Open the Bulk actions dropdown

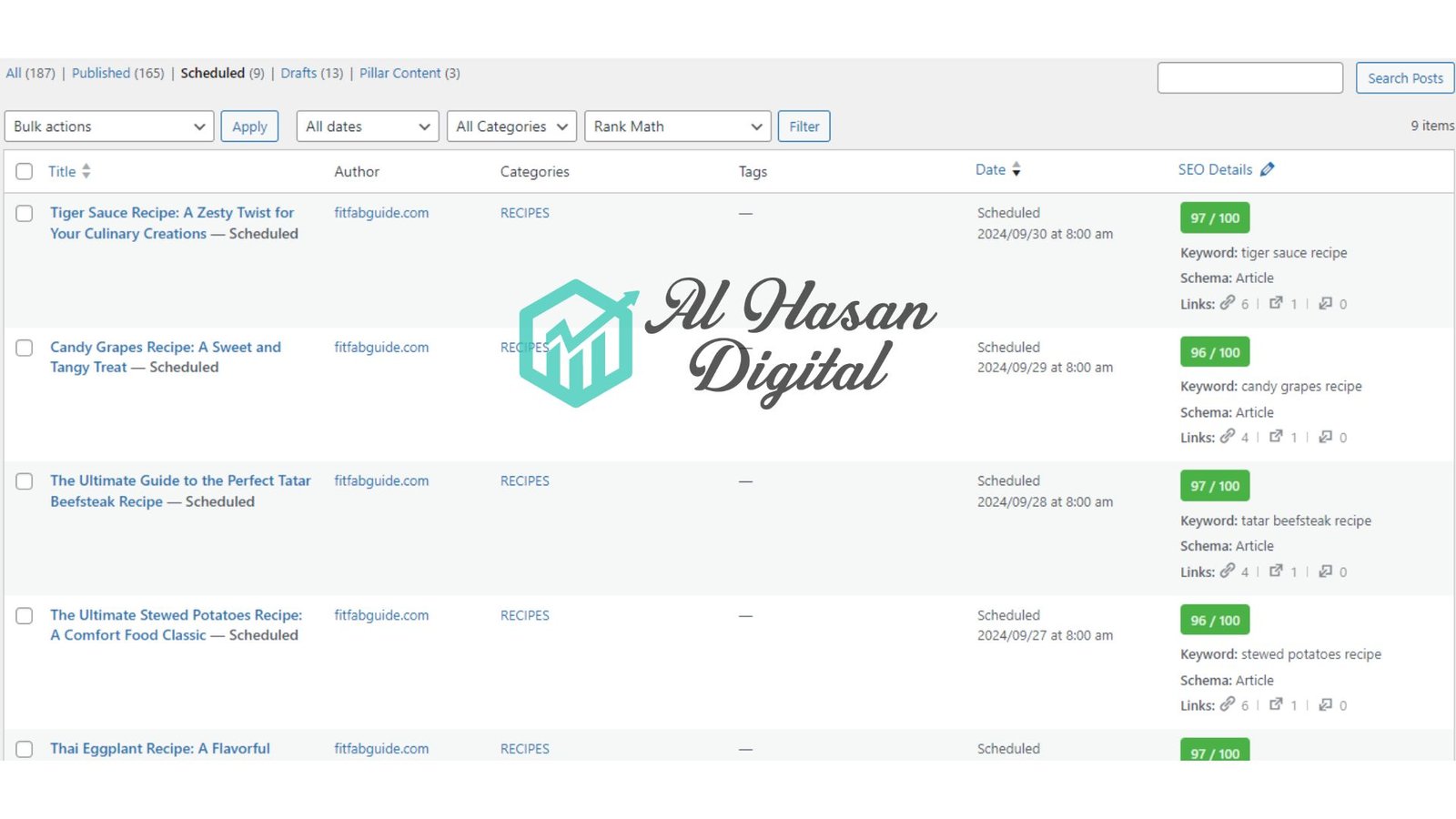pyautogui.click(x=109, y=126)
